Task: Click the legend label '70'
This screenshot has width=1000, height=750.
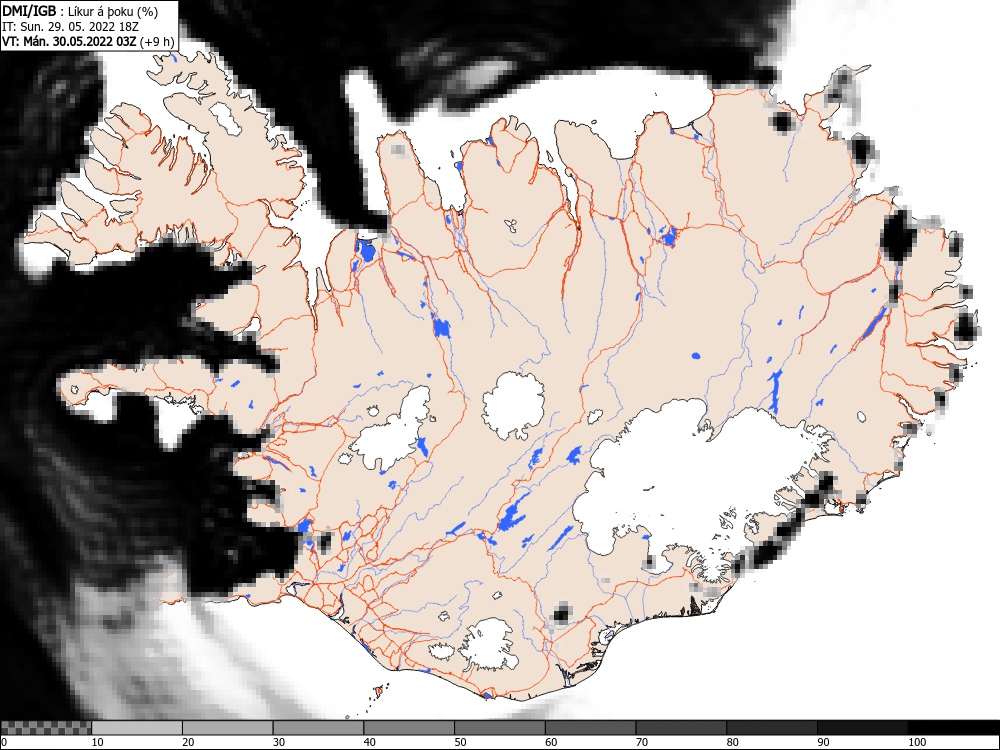Action: click(x=642, y=742)
